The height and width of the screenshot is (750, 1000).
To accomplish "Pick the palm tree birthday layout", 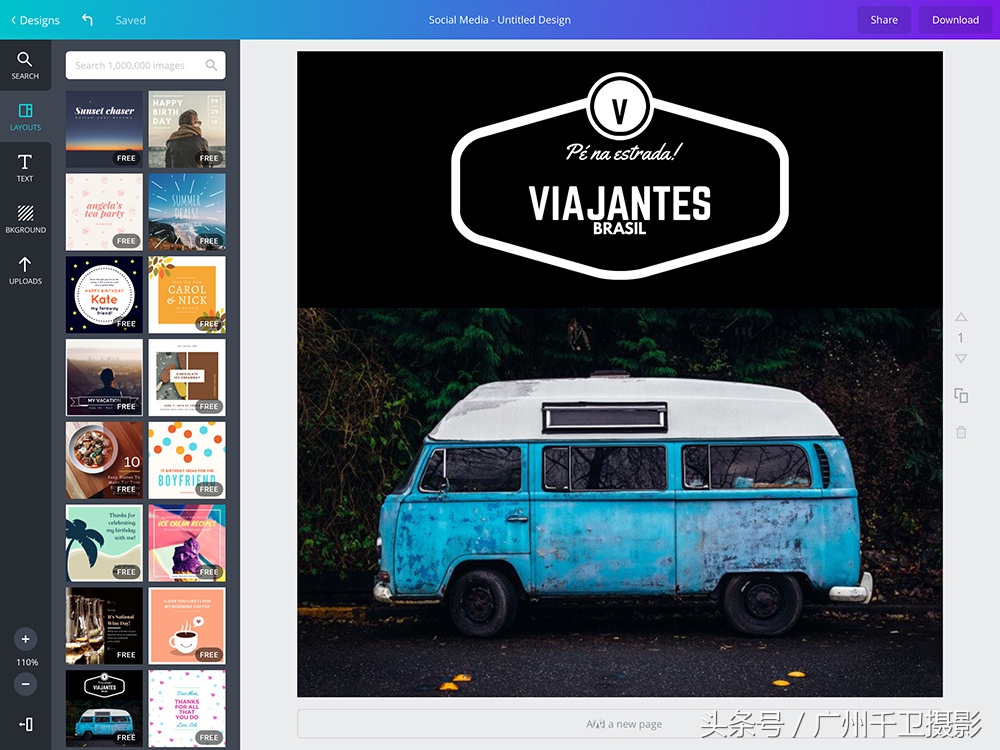I will point(104,543).
